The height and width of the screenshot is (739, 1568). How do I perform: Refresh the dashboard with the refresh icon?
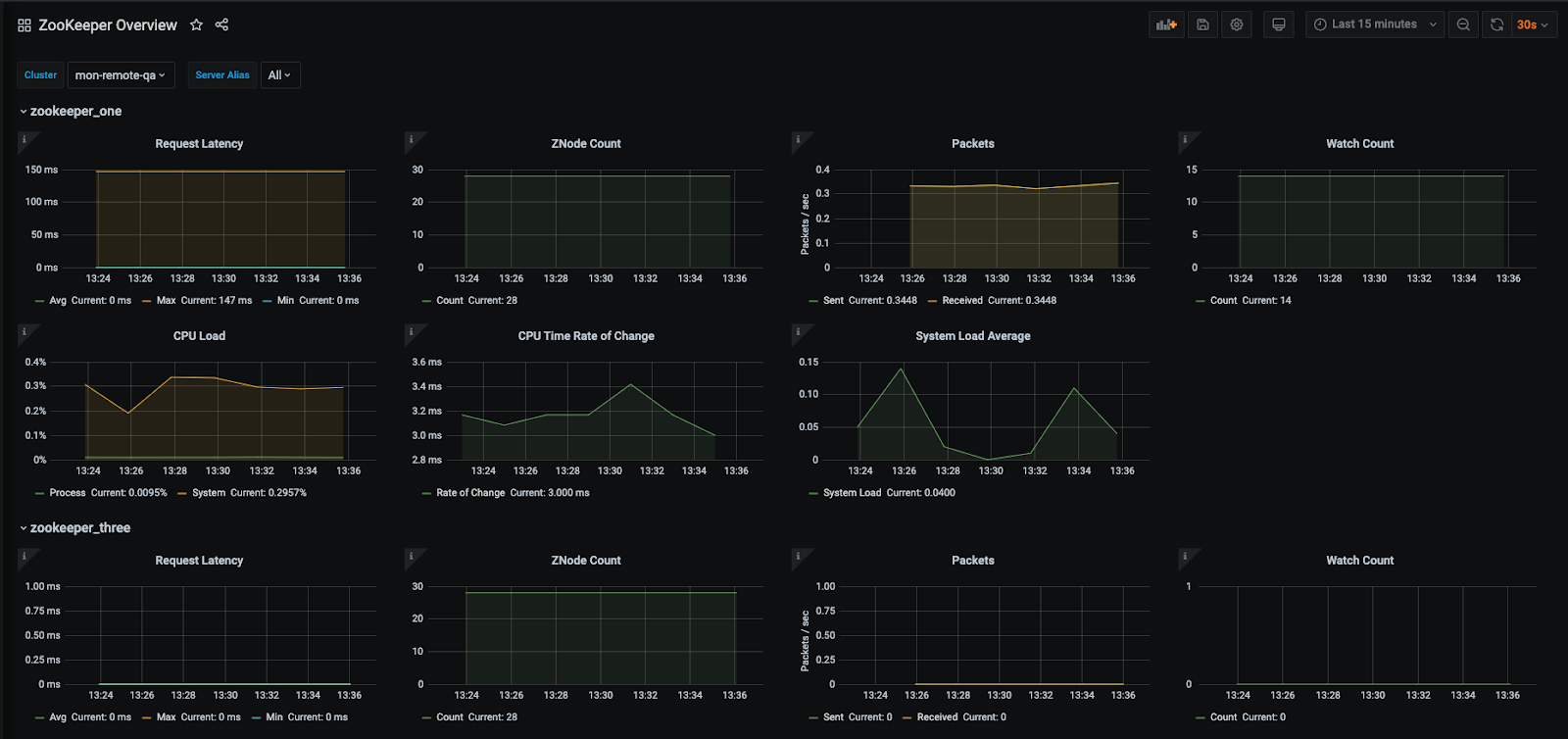tap(1496, 25)
